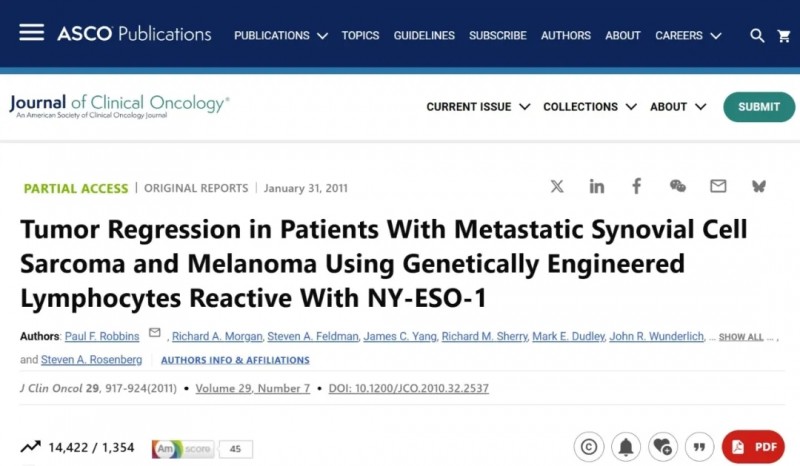Share article by email envelope icon
This screenshot has height=466, width=800.
[718, 186]
